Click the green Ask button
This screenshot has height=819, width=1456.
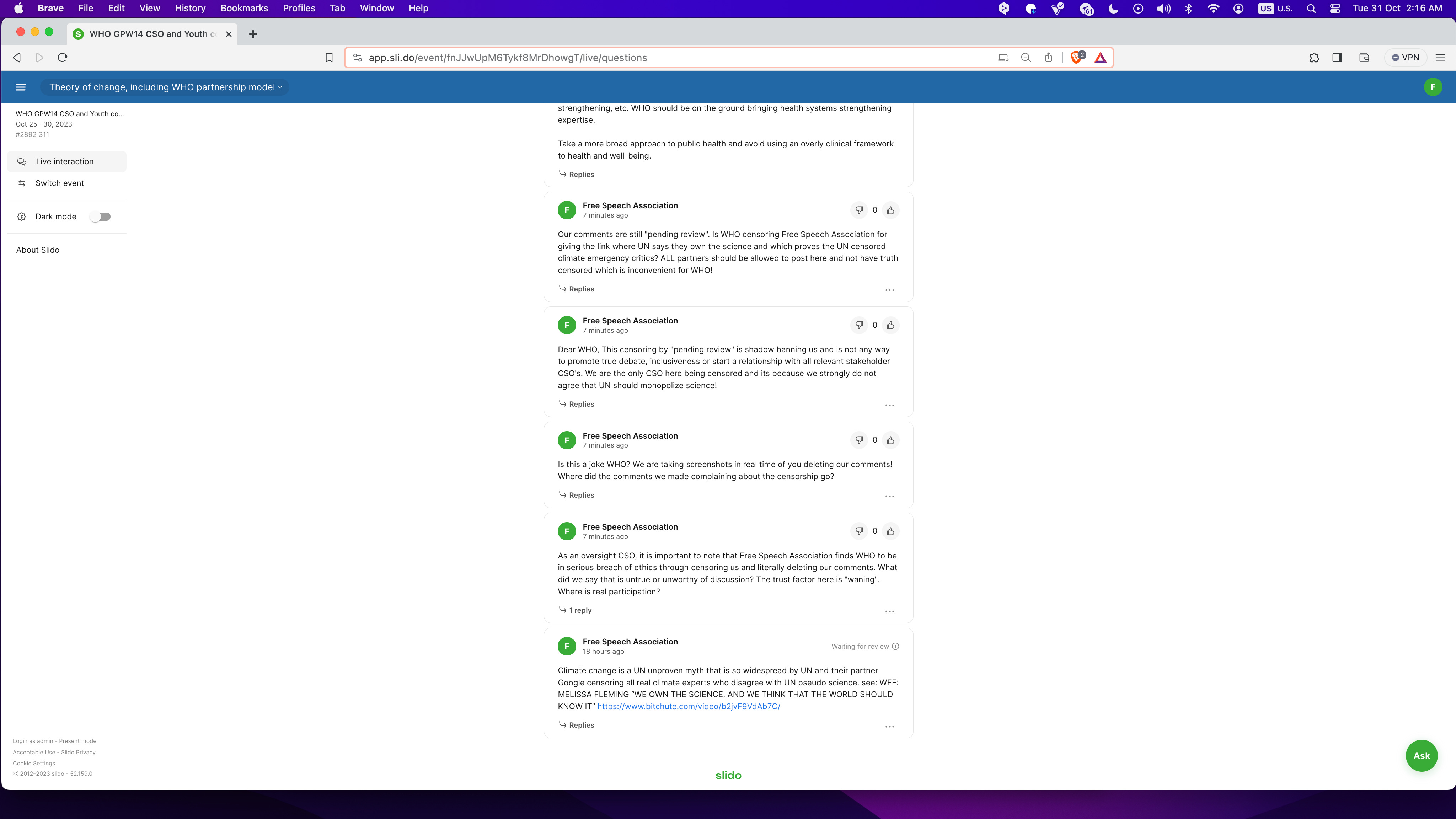pos(1421,756)
